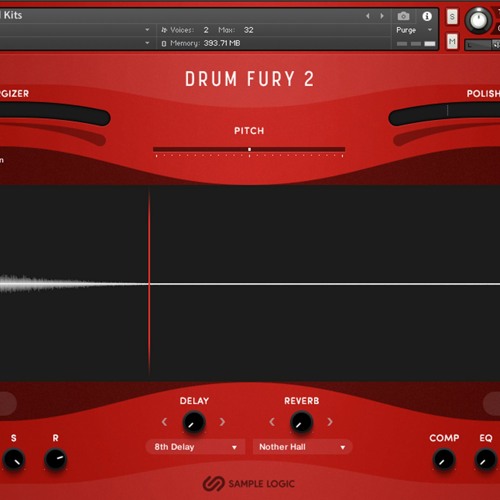Click the camera snapshot icon
The height and width of the screenshot is (500, 500).
coord(403,16)
